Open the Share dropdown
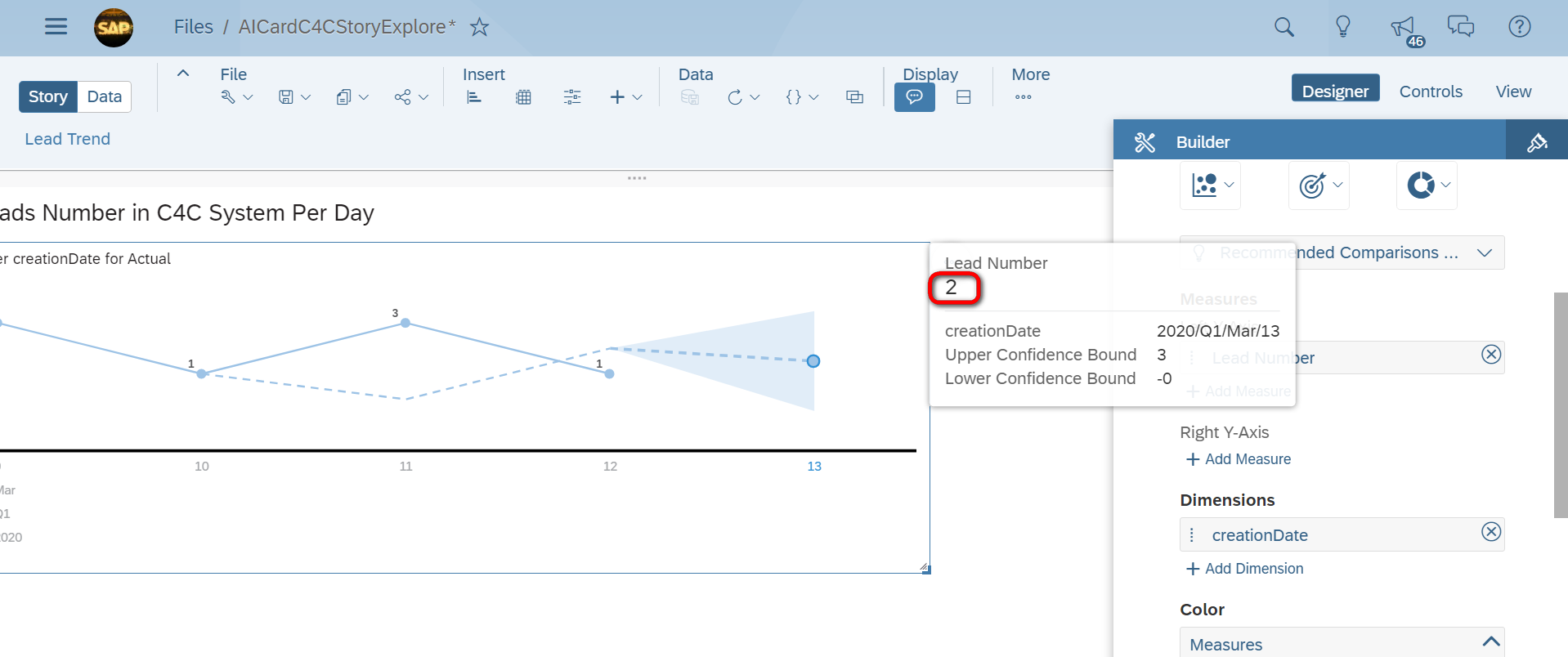 [x=411, y=97]
